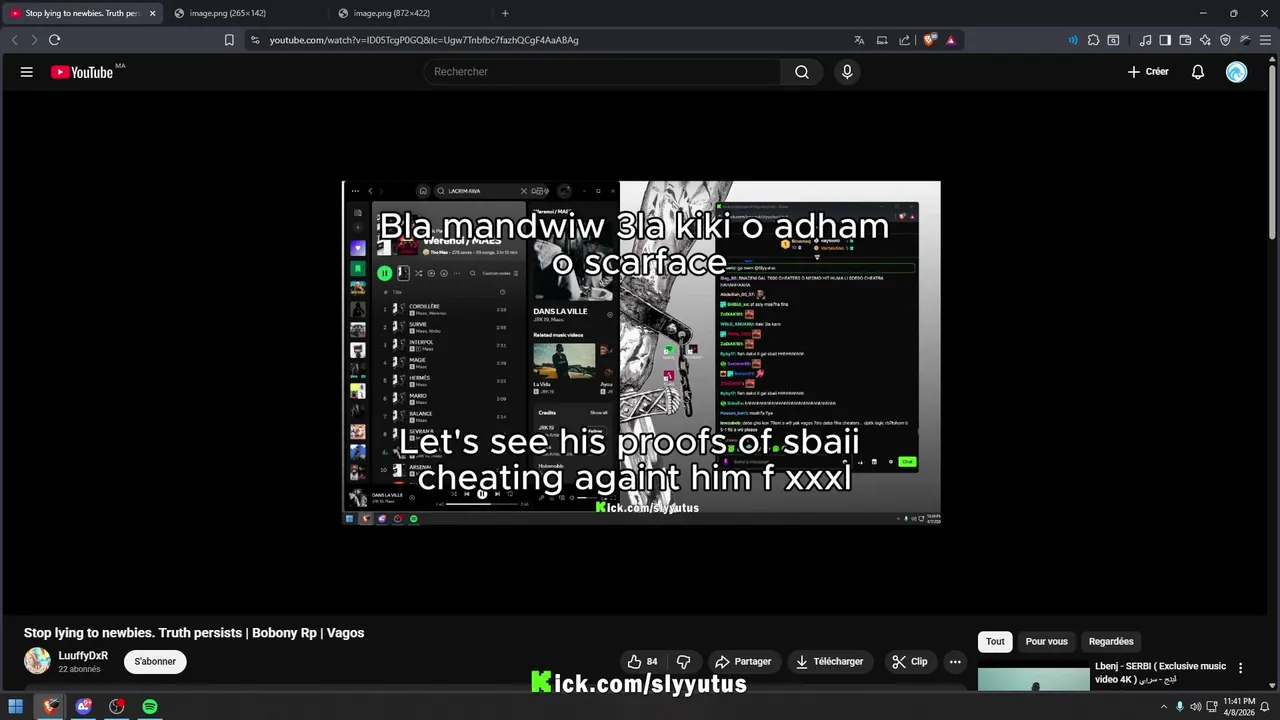Click the video title Stop lying to newbies
Image resolution: width=1280 pixels, height=720 pixels.
click(x=194, y=633)
